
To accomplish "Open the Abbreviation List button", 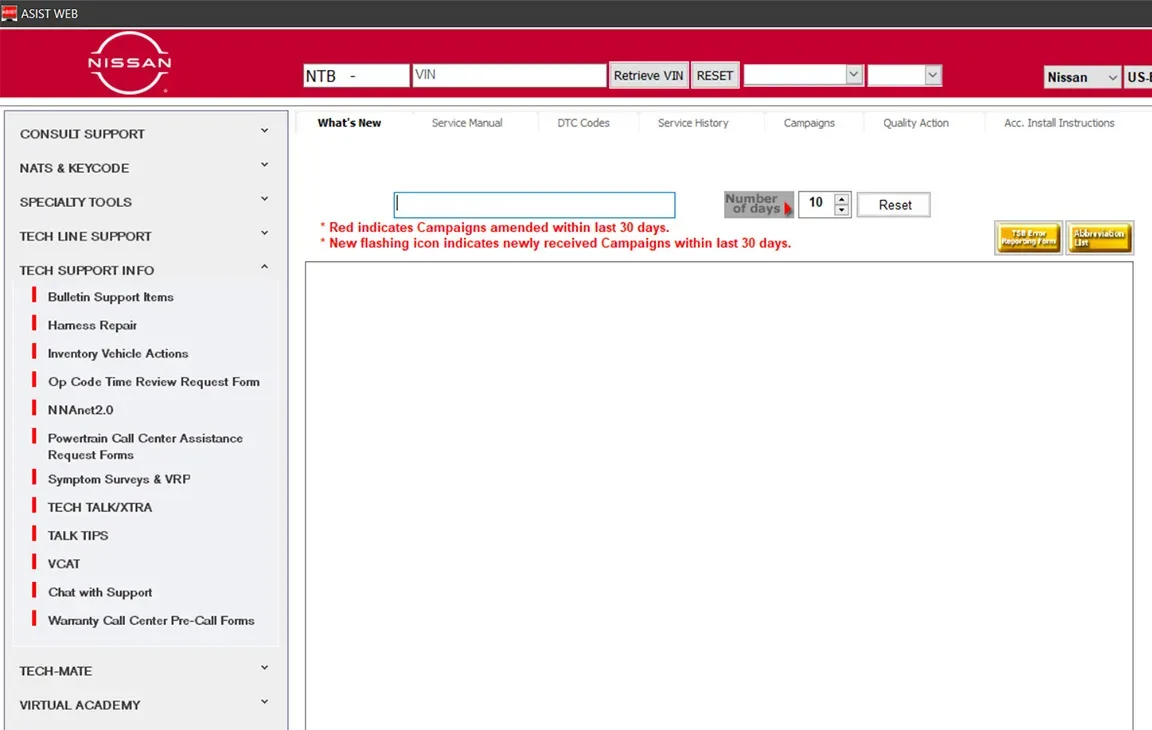I will tap(1099, 237).
